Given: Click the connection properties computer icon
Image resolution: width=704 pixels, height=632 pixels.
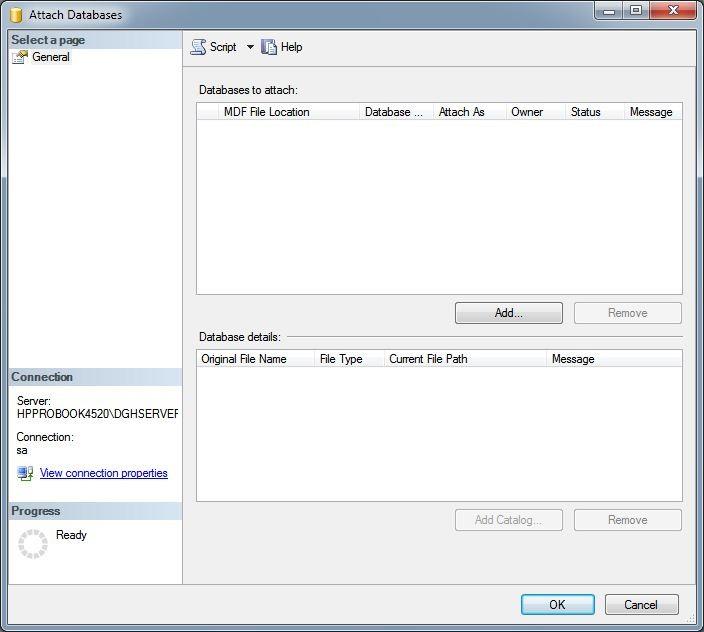Looking at the screenshot, I should click(x=25, y=473).
